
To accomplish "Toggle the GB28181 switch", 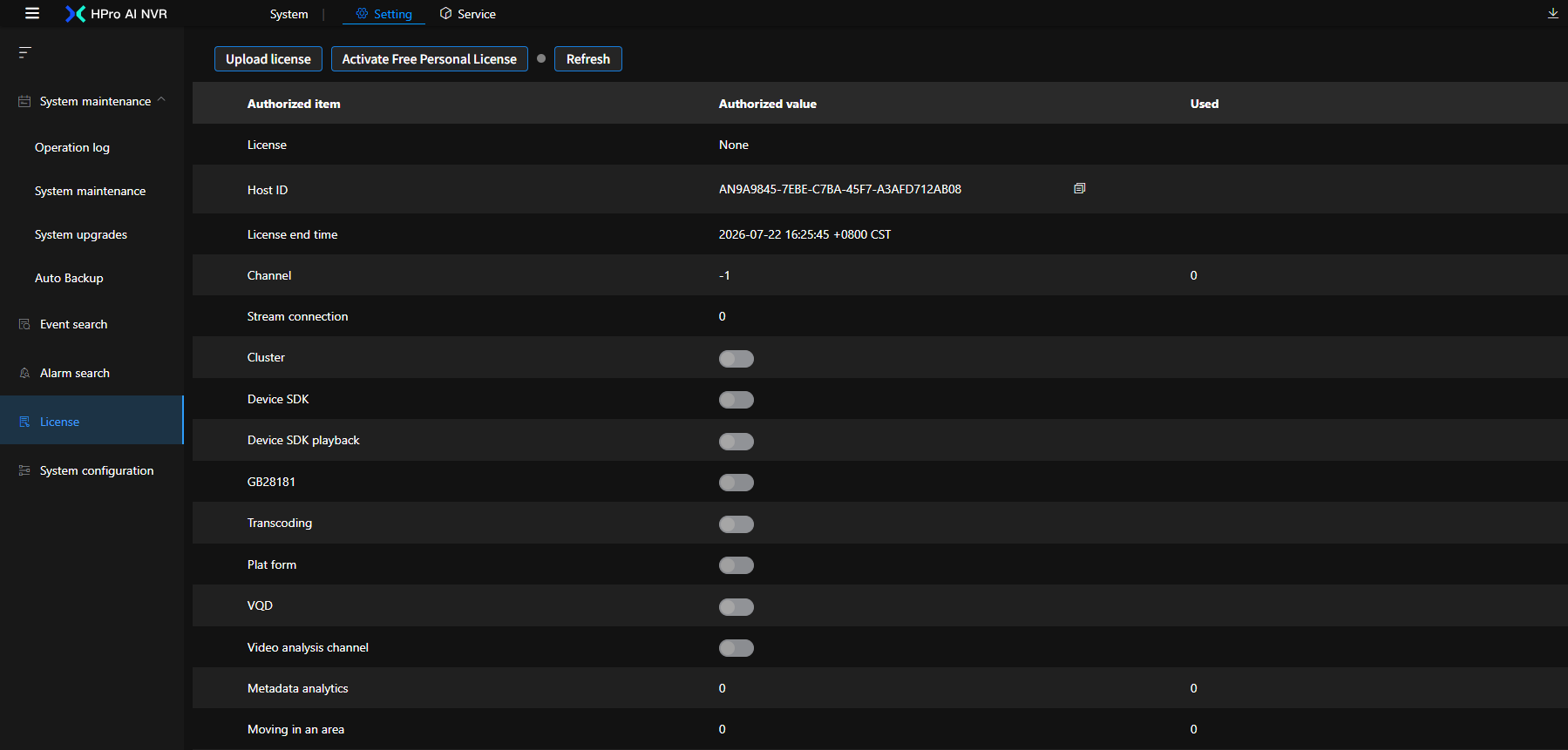I will [x=736, y=483].
